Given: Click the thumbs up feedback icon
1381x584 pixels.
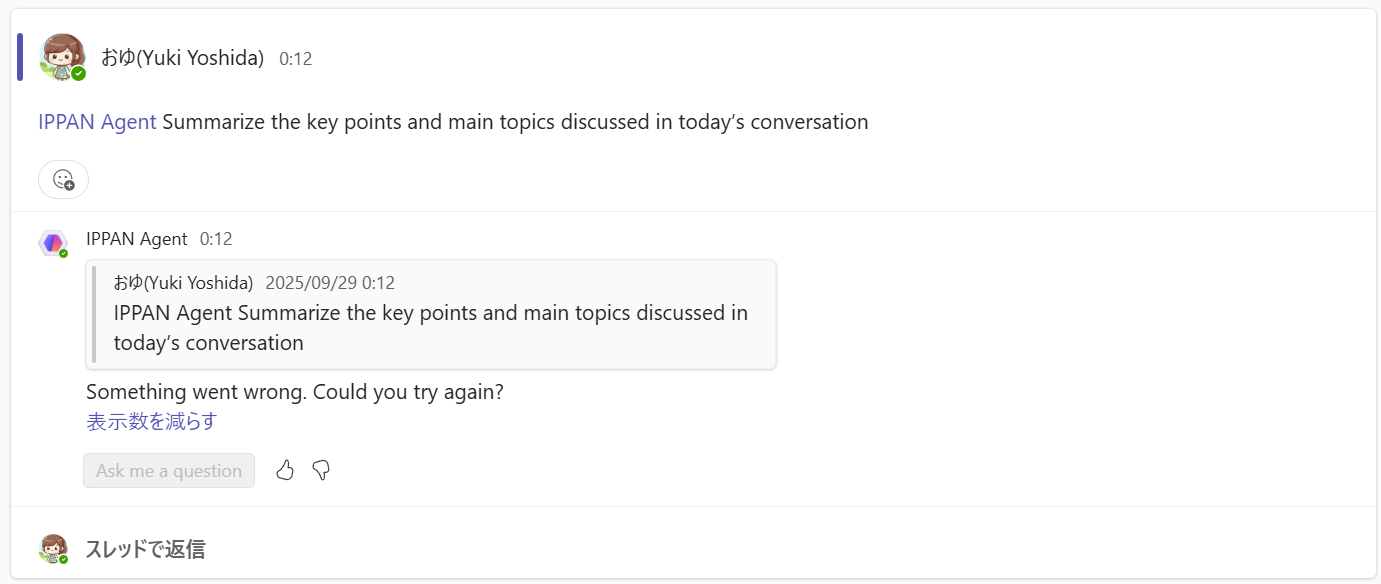Looking at the screenshot, I should coord(285,470).
